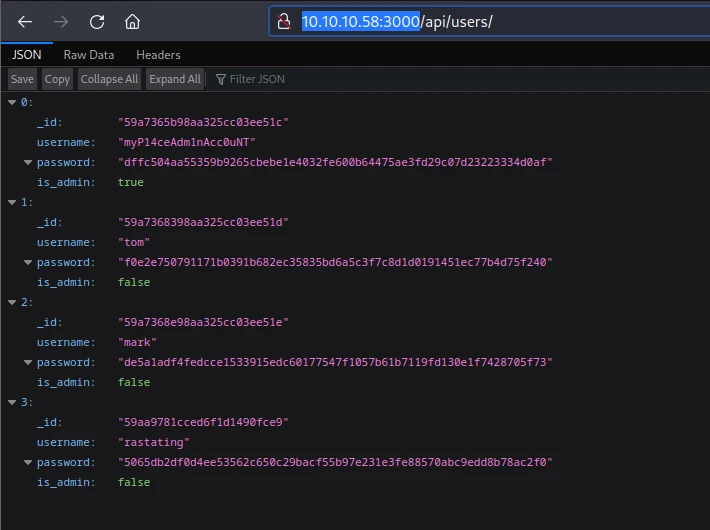The image size is (710, 530).
Task: Click the password hash starting with 5065db2d
Action: tap(335, 463)
